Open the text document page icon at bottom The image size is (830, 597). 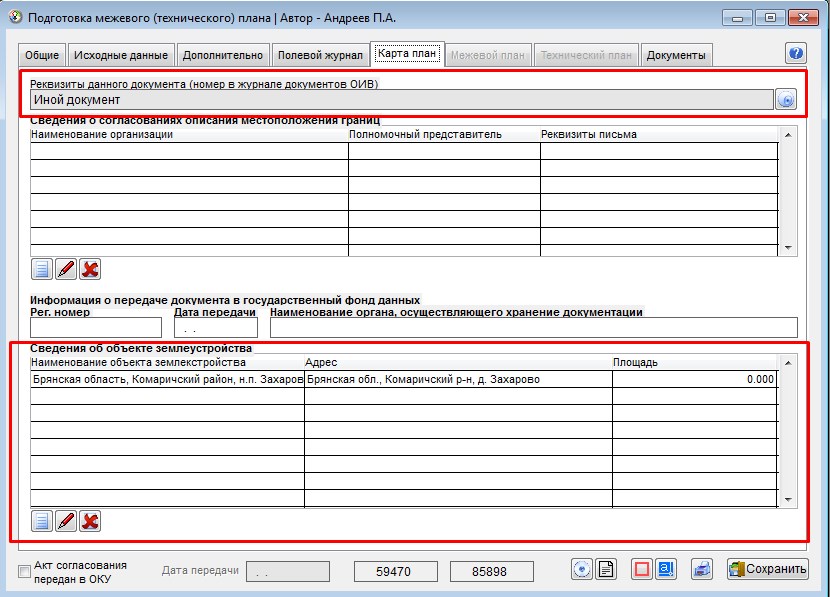click(606, 569)
